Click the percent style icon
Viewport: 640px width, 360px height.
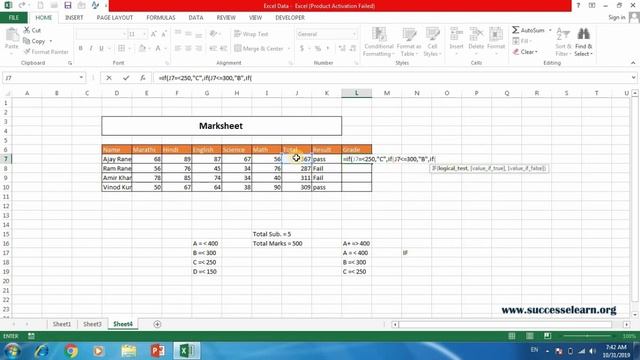click(318, 49)
